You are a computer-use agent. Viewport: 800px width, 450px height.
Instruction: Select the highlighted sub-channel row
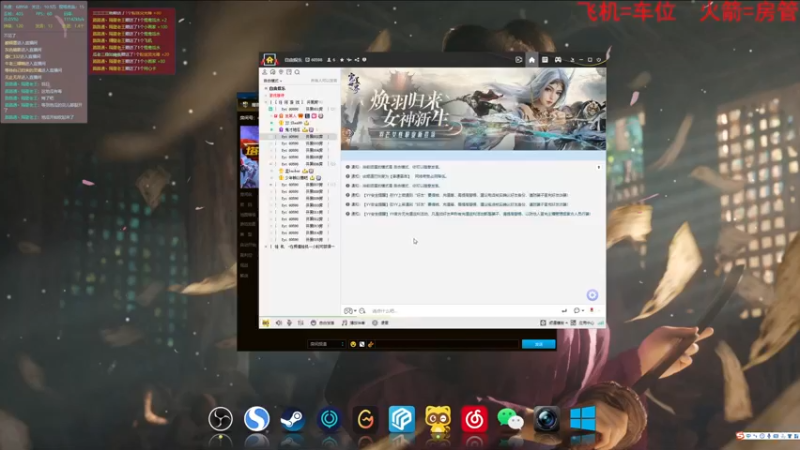(x=299, y=137)
